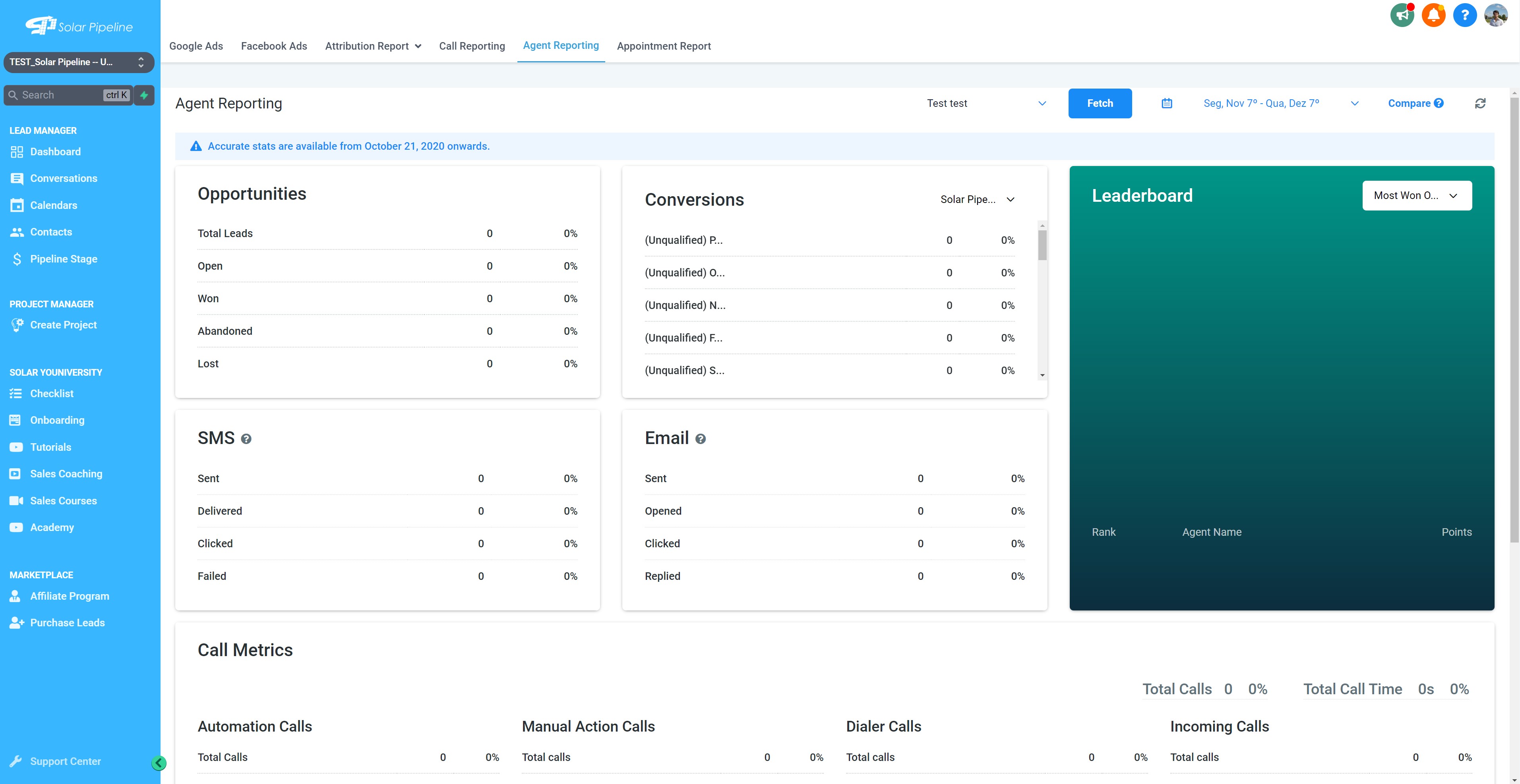Click the blue help question-mark icon
1520x784 pixels.
[x=1464, y=15]
